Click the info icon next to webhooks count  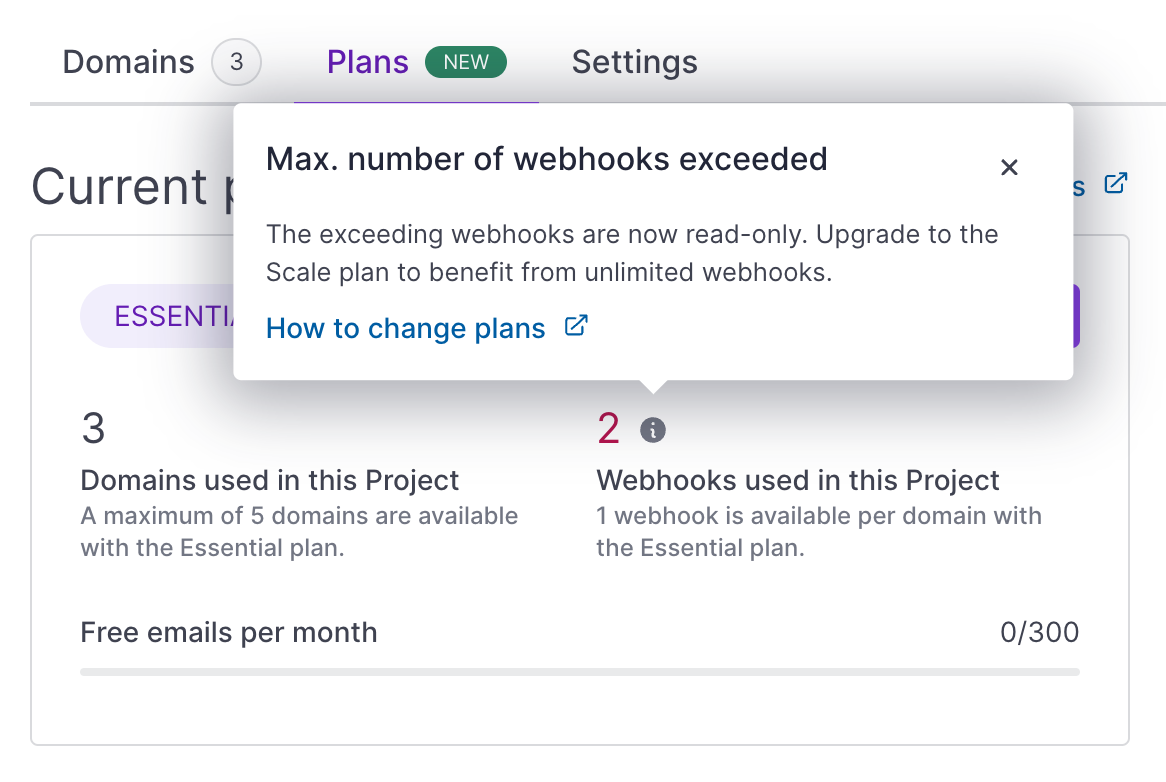655,428
